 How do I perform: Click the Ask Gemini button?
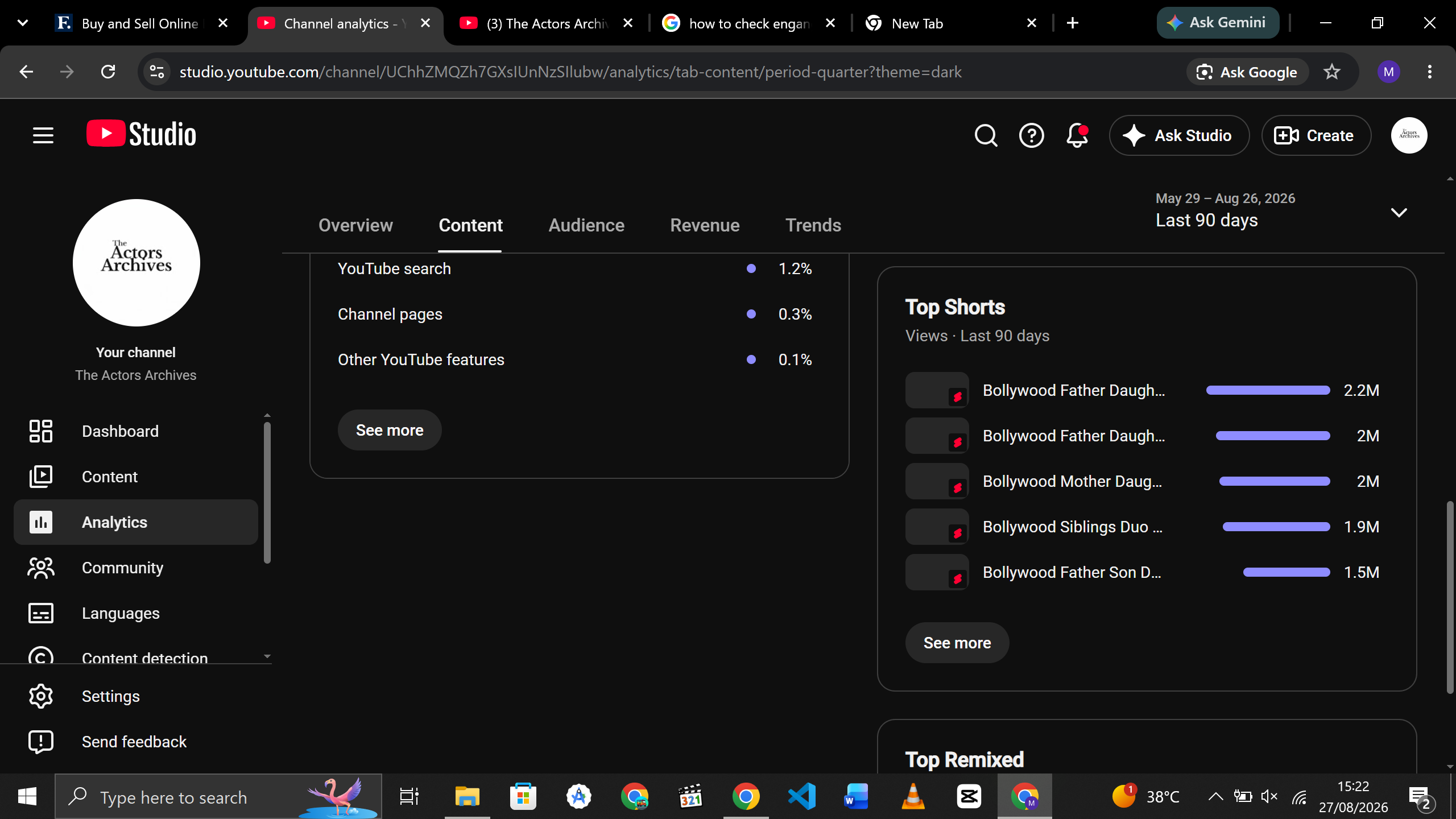pos(1217,23)
